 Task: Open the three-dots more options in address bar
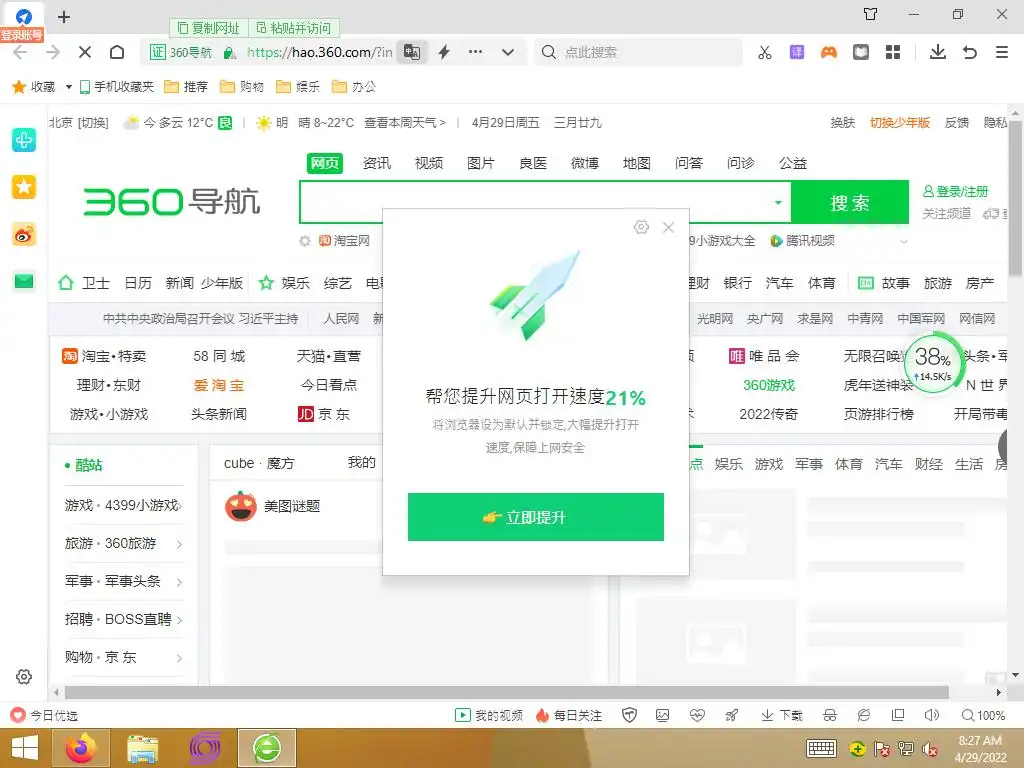[475, 52]
